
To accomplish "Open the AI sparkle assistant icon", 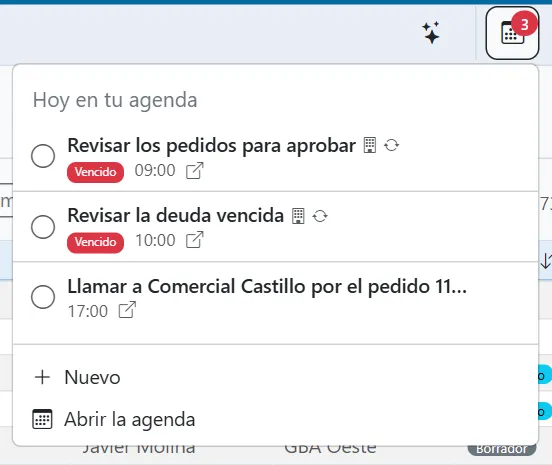I will pos(431,33).
